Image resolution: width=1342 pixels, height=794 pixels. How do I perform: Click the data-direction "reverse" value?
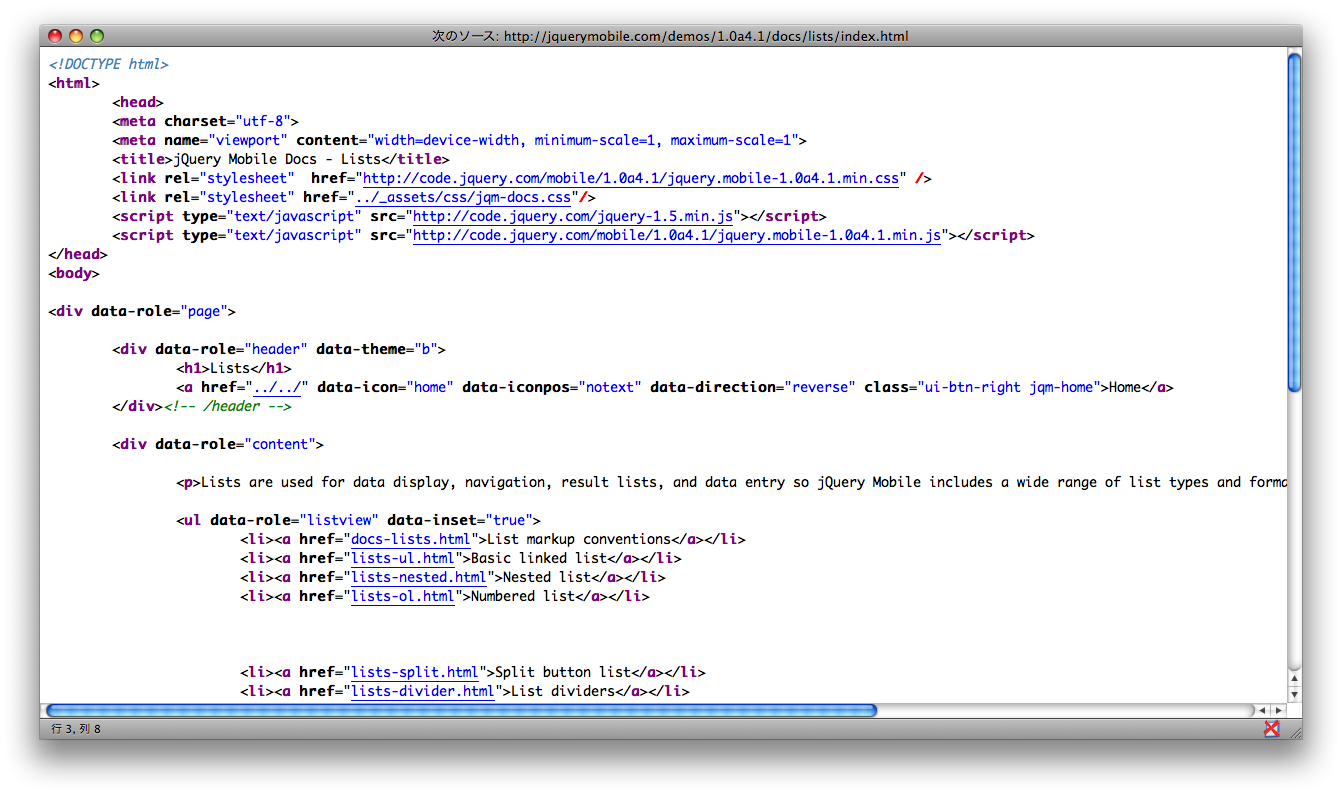(820, 388)
